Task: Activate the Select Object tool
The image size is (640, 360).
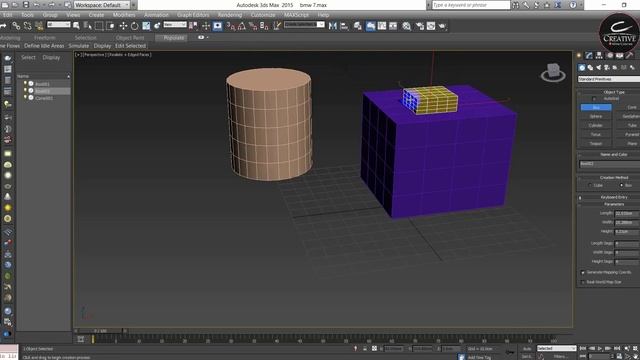Action: click(76, 26)
